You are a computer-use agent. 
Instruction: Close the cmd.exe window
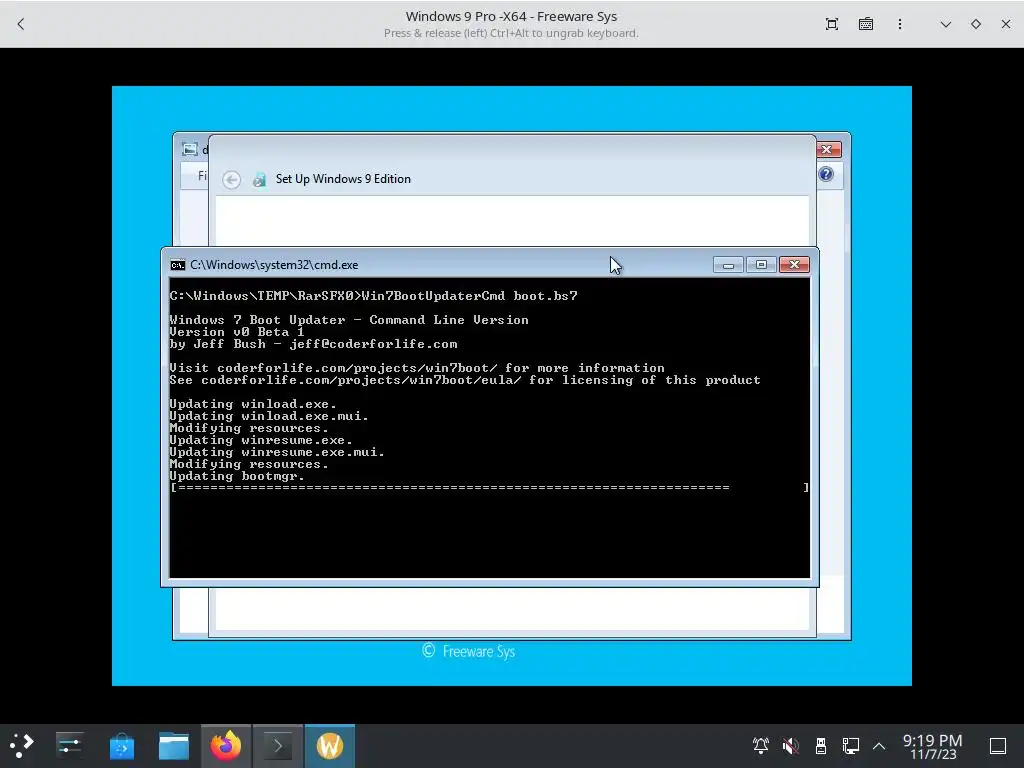[794, 264]
